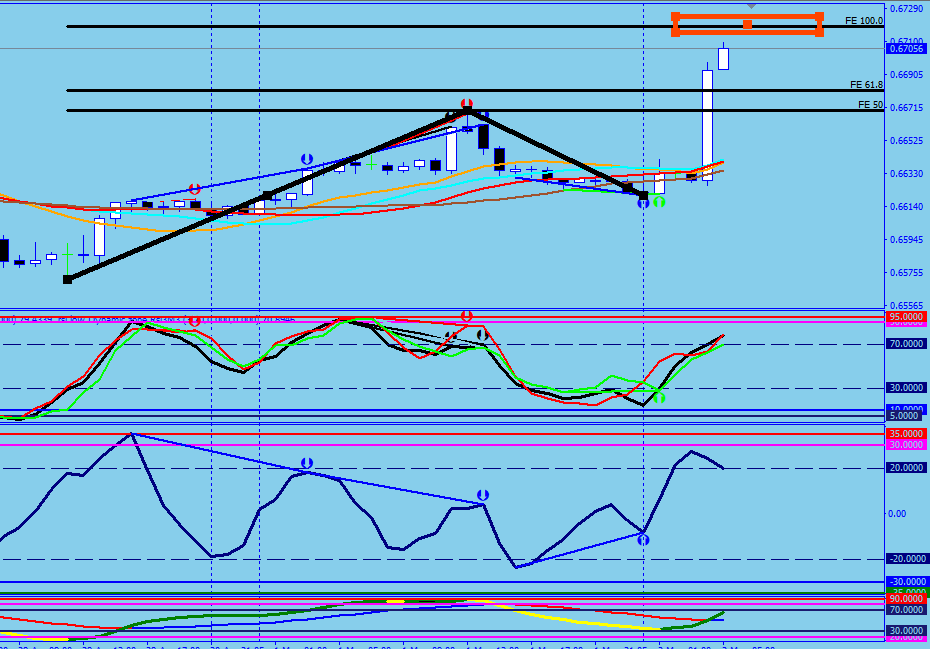Click the latest white candle near 0.67056
930x649 pixels.
point(724,59)
